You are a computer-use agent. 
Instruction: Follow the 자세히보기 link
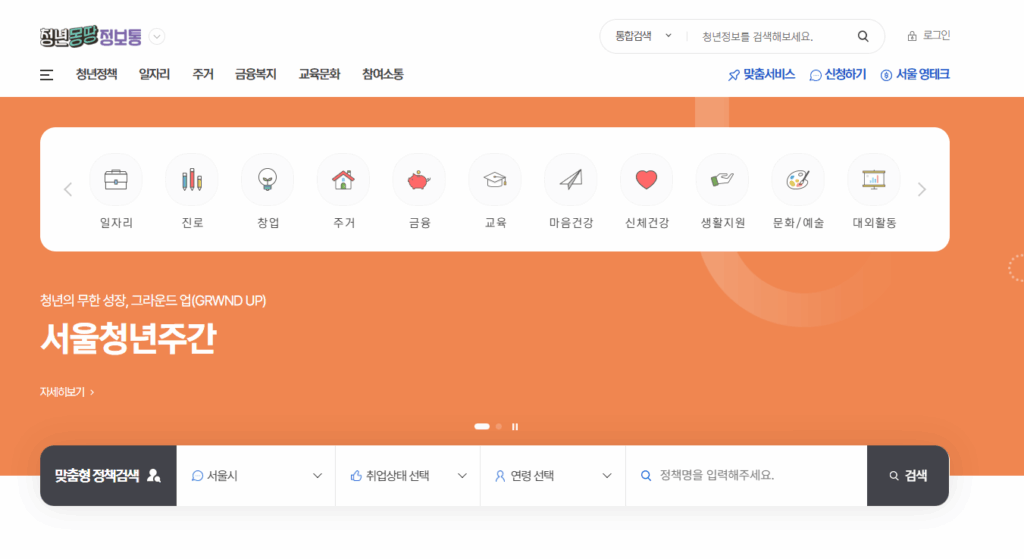coord(67,392)
